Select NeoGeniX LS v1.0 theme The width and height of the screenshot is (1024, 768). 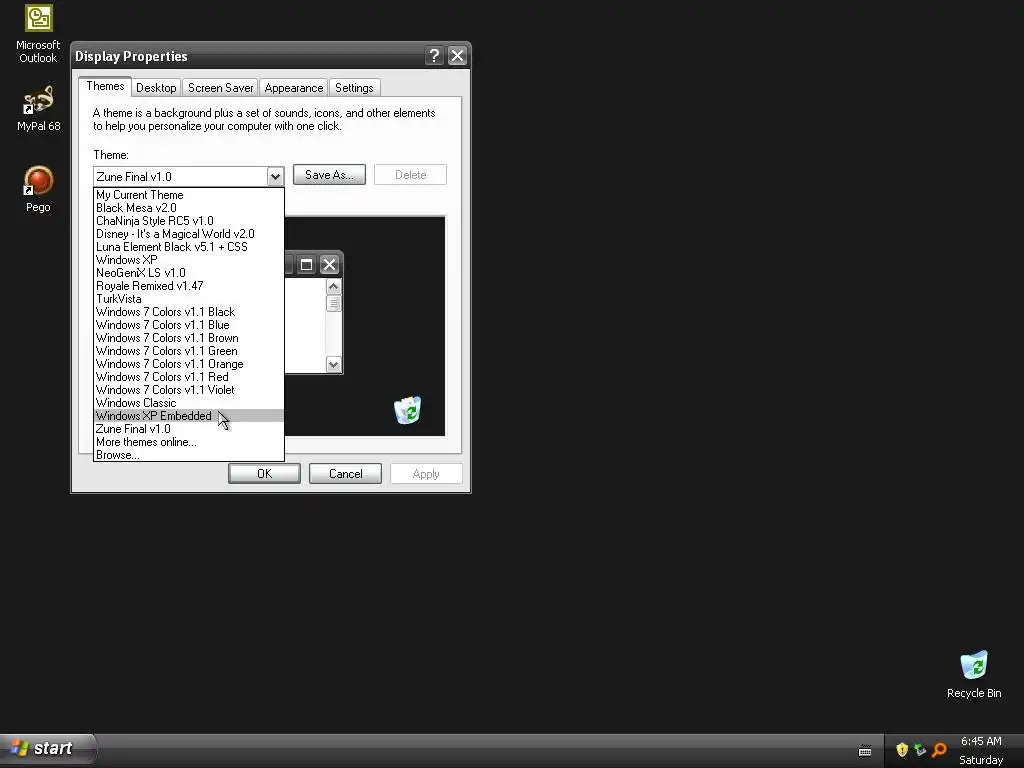coord(189,273)
